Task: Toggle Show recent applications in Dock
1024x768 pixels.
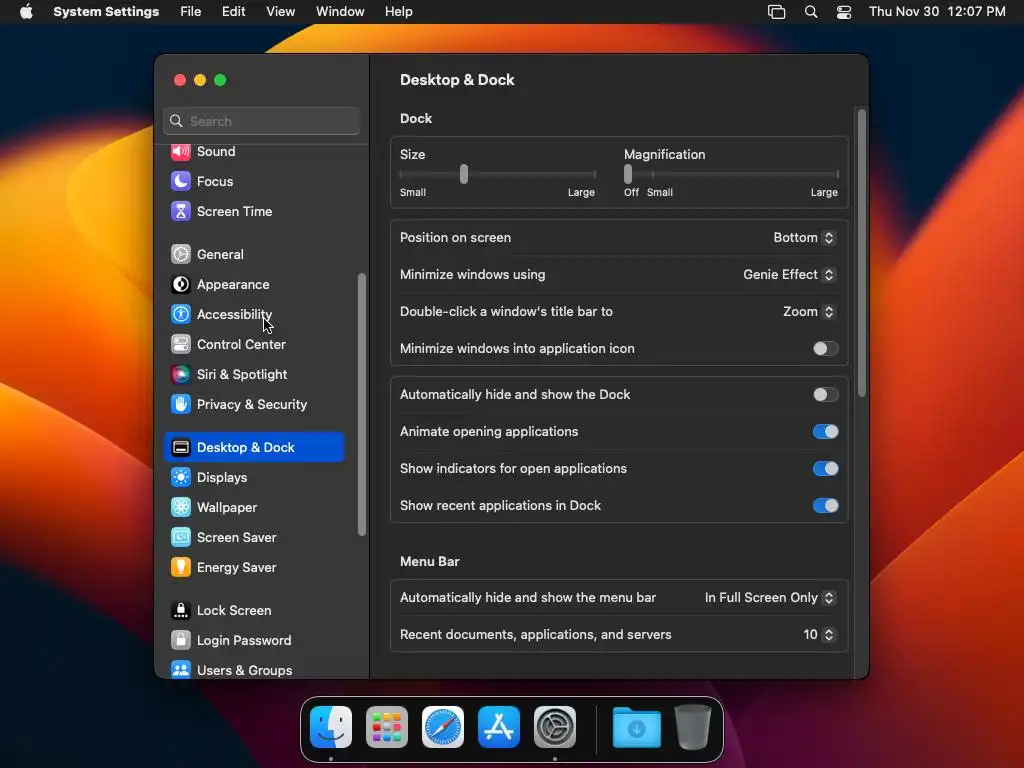Action: [825, 505]
